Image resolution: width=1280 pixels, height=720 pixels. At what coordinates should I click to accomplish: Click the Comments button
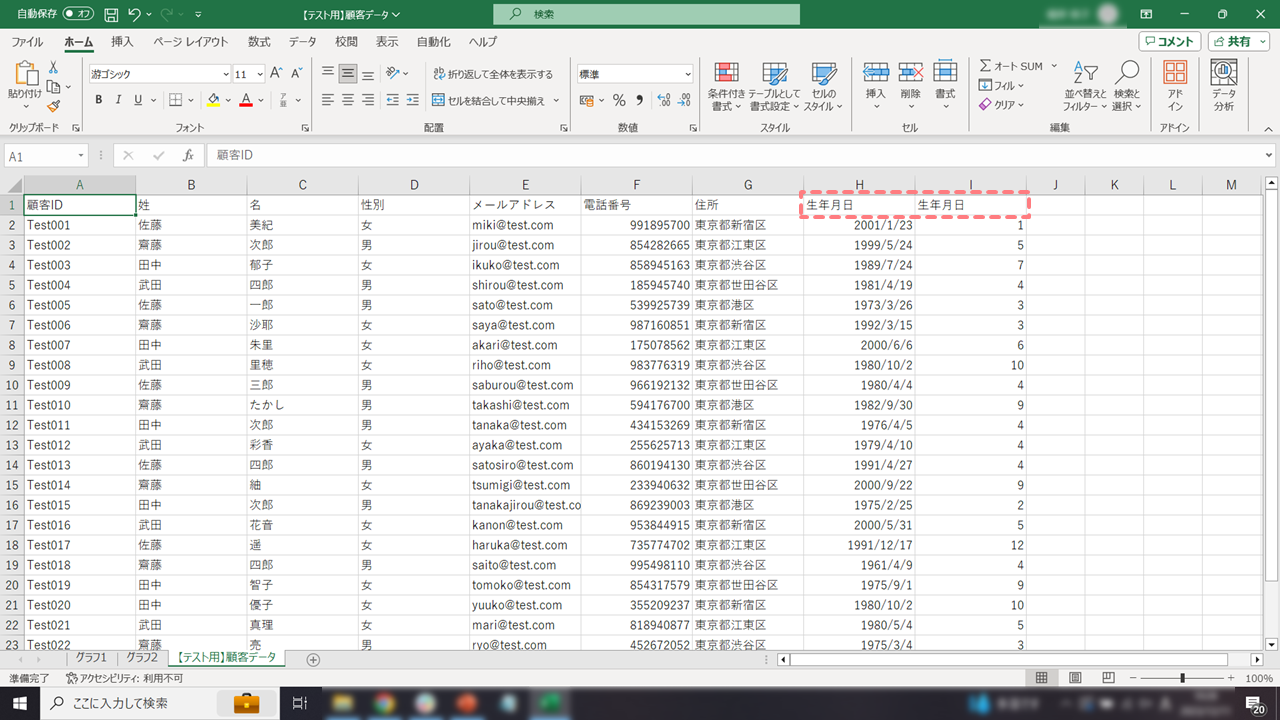[1170, 41]
